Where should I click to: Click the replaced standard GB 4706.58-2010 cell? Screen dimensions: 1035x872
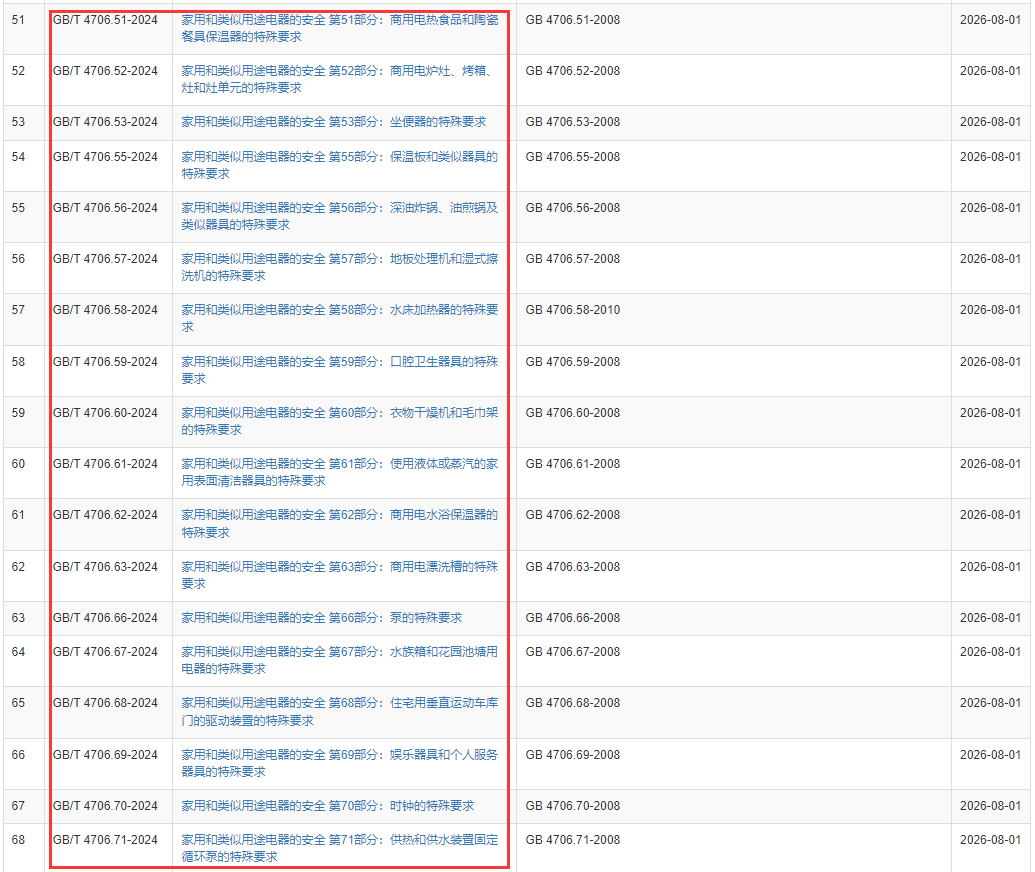[x=572, y=310]
